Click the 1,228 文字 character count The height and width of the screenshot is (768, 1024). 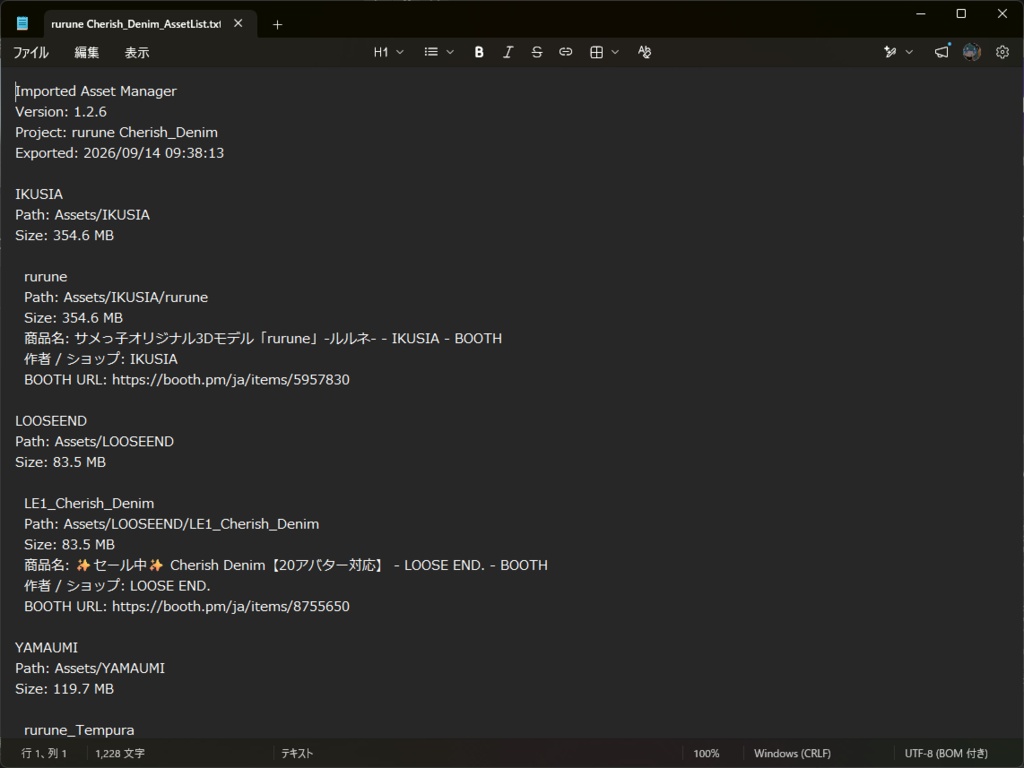(120, 754)
